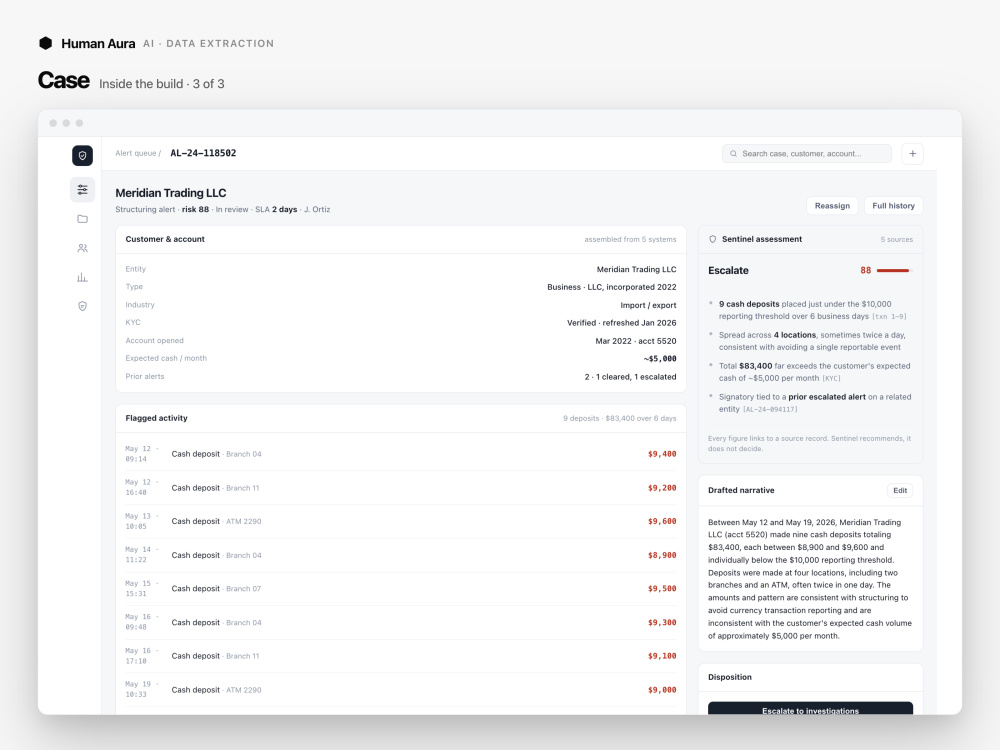Click the Reassign button

(x=832, y=206)
